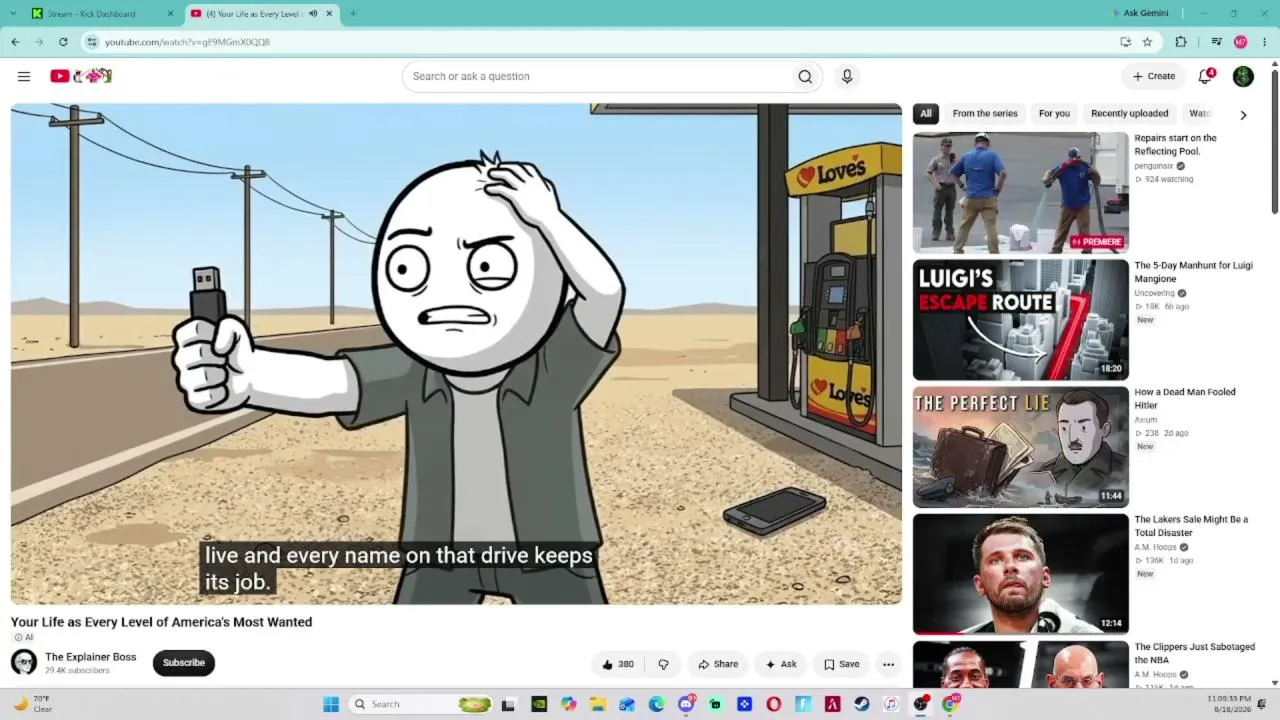Select the From the series chip
1280x720 pixels.
[x=985, y=114]
